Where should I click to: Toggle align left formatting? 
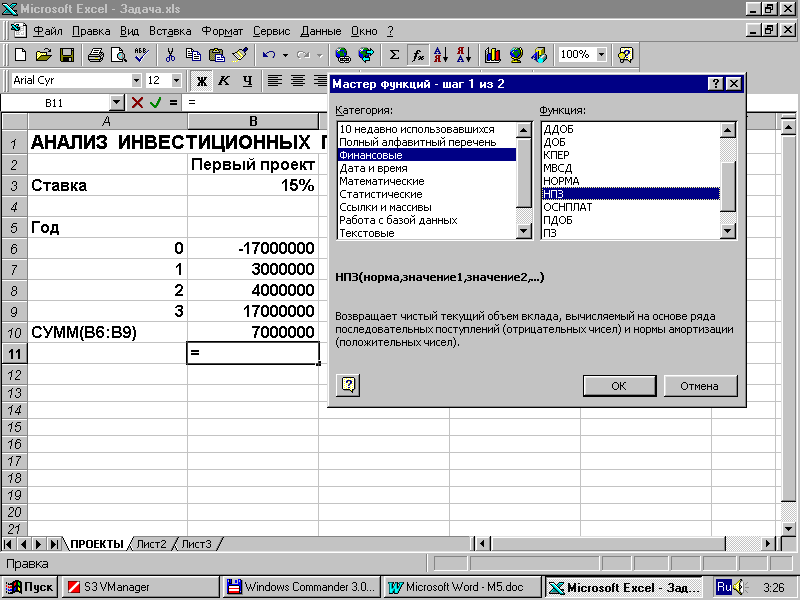(x=274, y=81)
